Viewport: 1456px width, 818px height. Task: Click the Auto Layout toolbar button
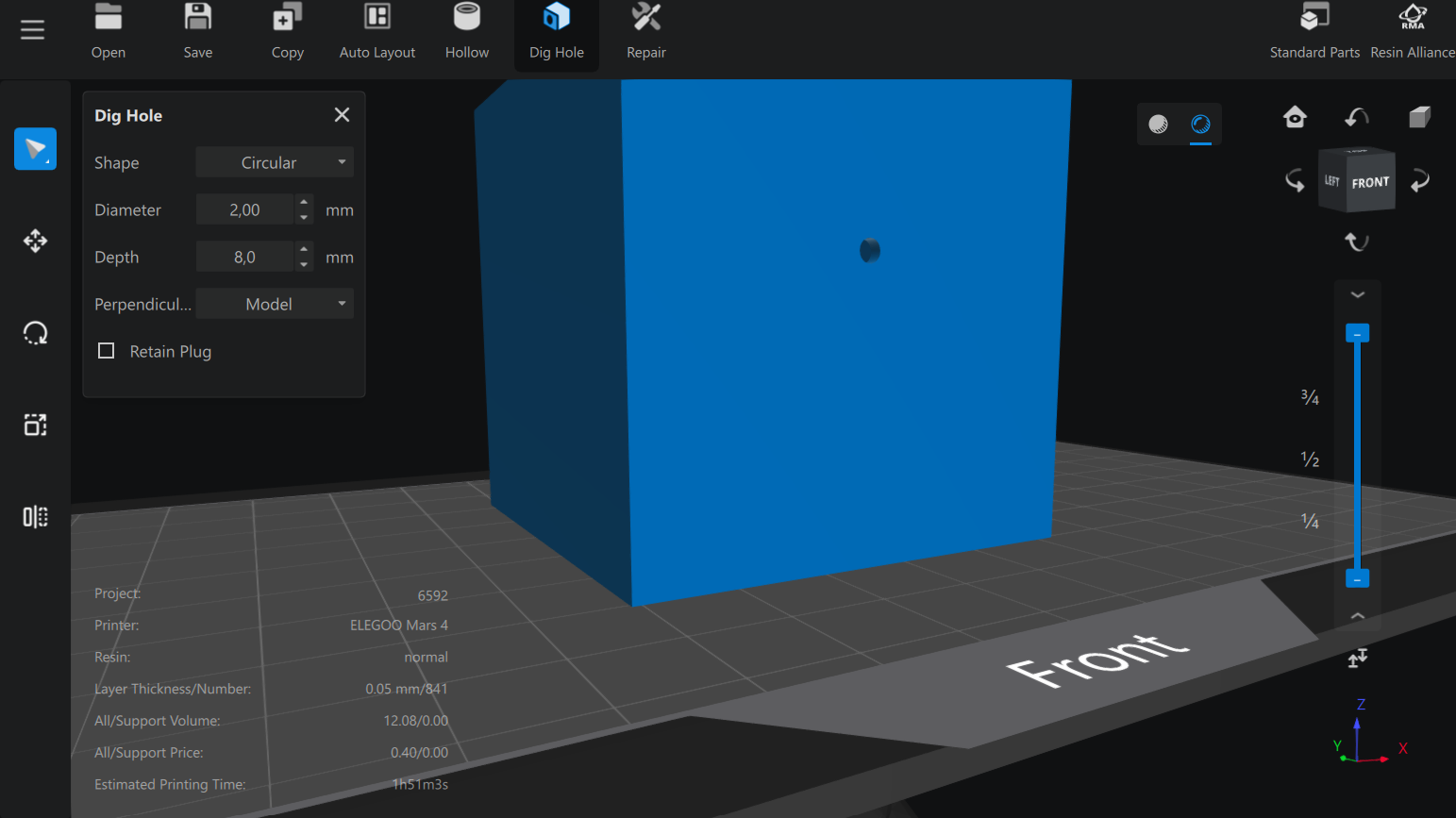pyautogui.click(x=377, y=32)
